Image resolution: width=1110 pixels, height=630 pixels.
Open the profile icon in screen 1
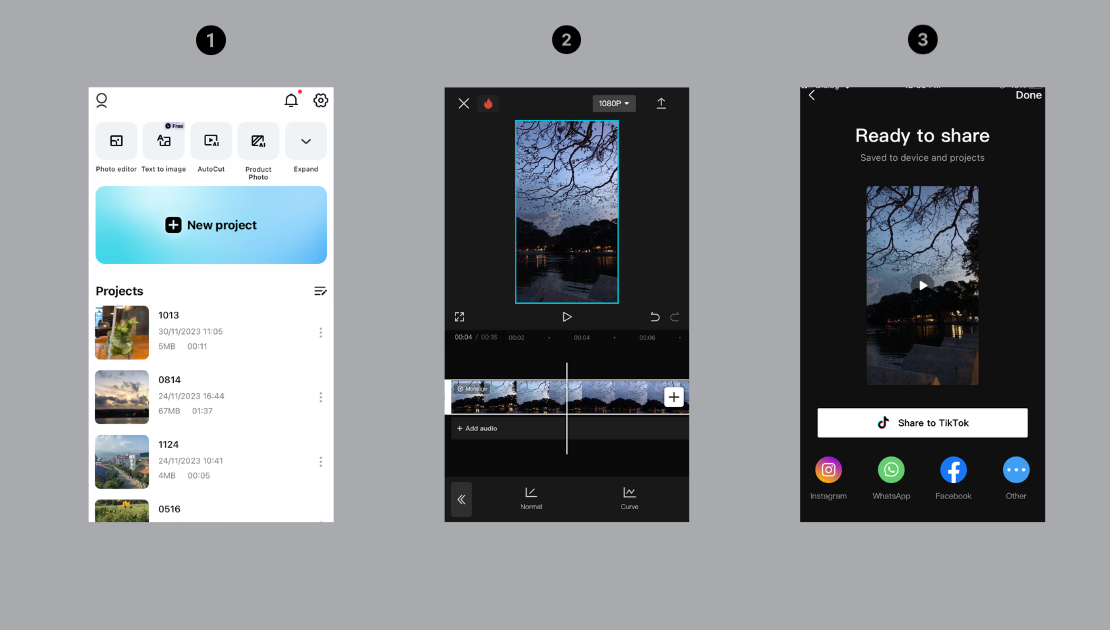[102, 101]
